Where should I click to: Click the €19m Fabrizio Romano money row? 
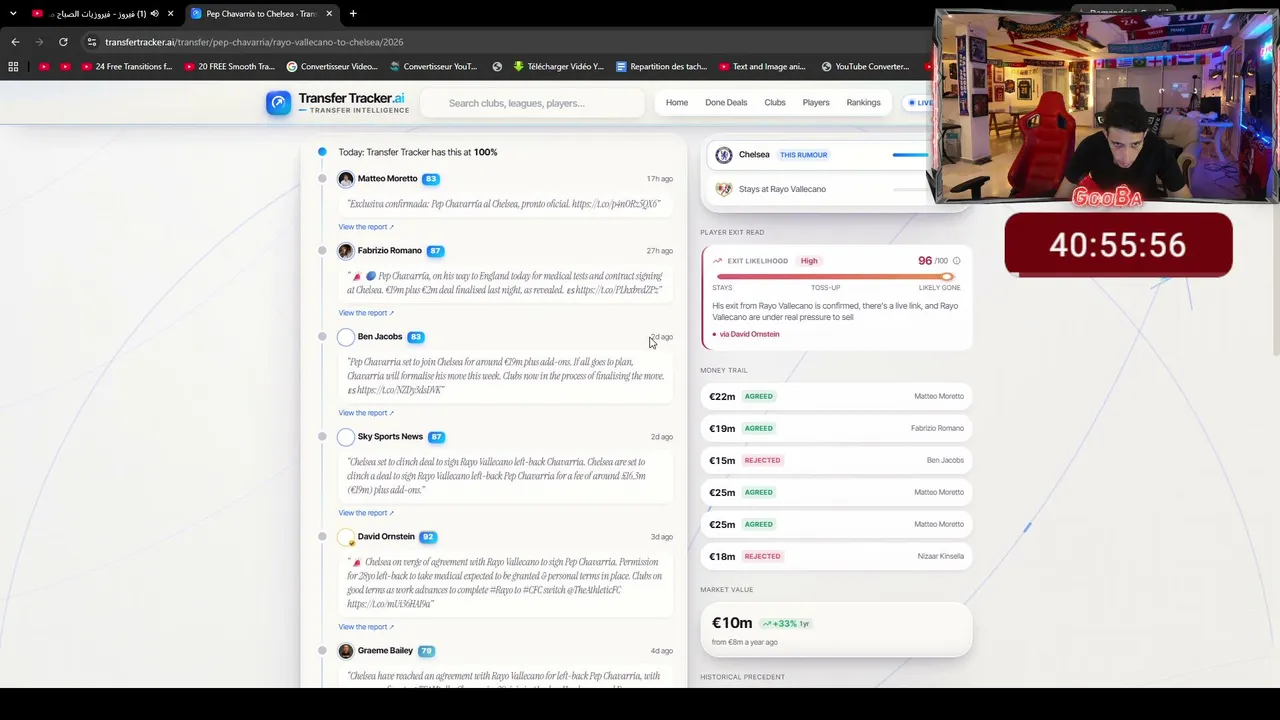pos(836,428)
